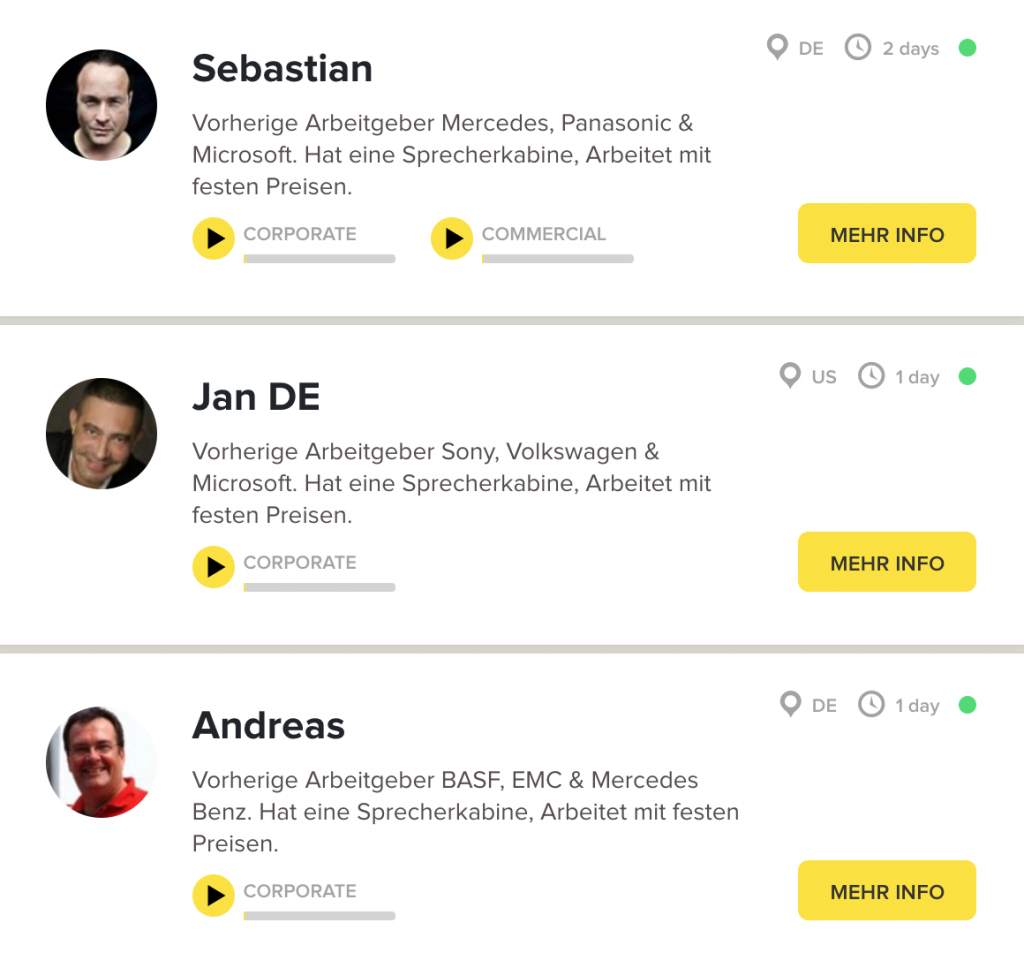The image size is (1024, 968).
Task: Click the location pin icon for Sebastian
Action: tap(777, 48)
